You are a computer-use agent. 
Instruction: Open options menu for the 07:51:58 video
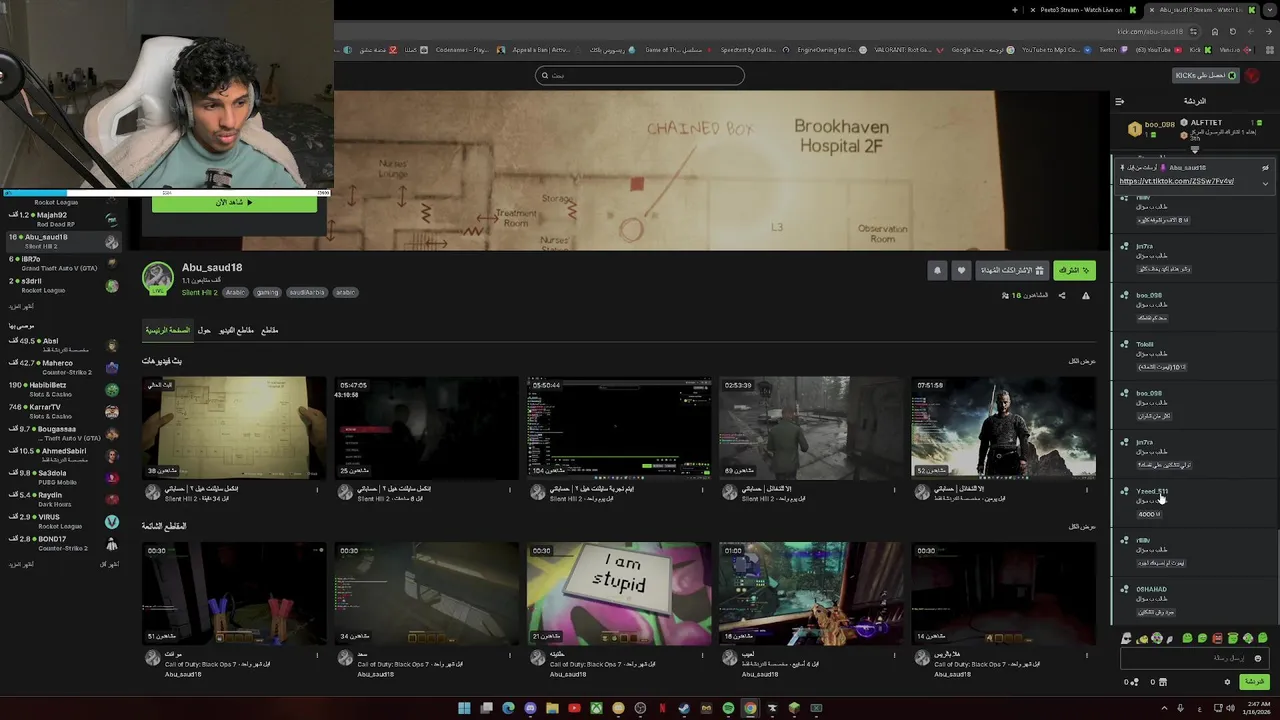pos(1087,490)
